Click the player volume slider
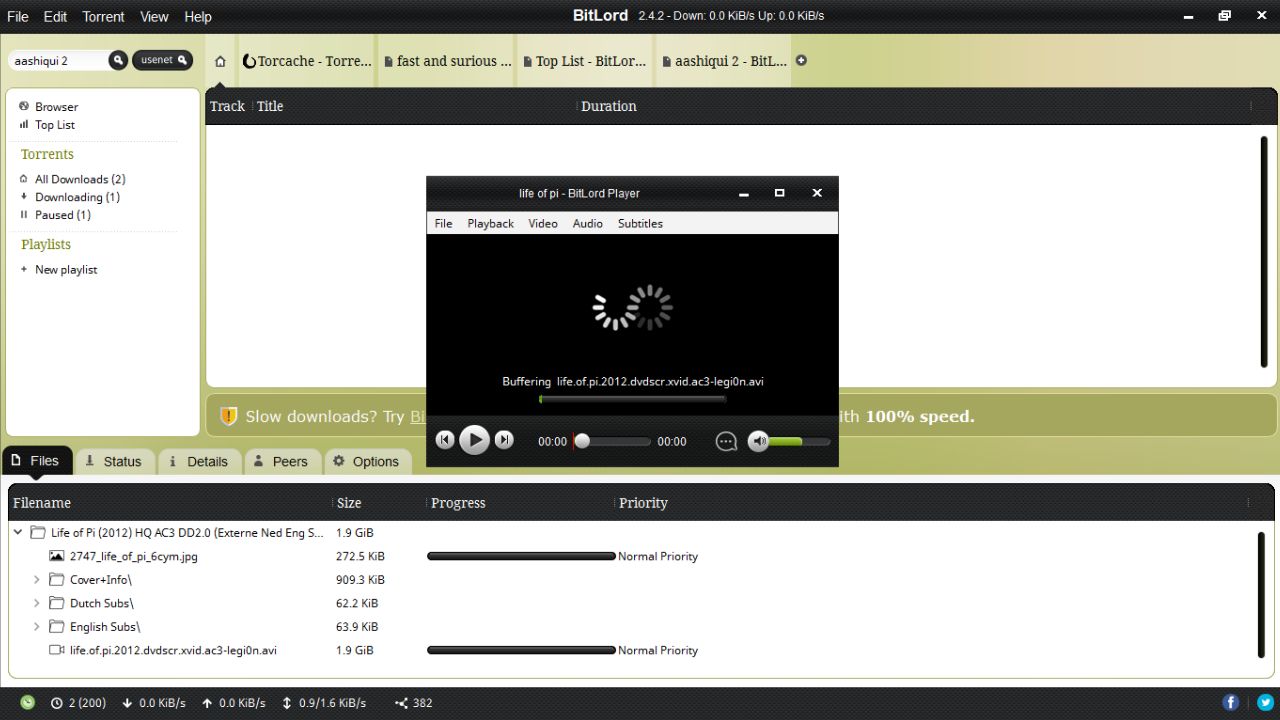The height and width of the screenshot is (720, 1280). pyautogui.click(x=799, y=441)
